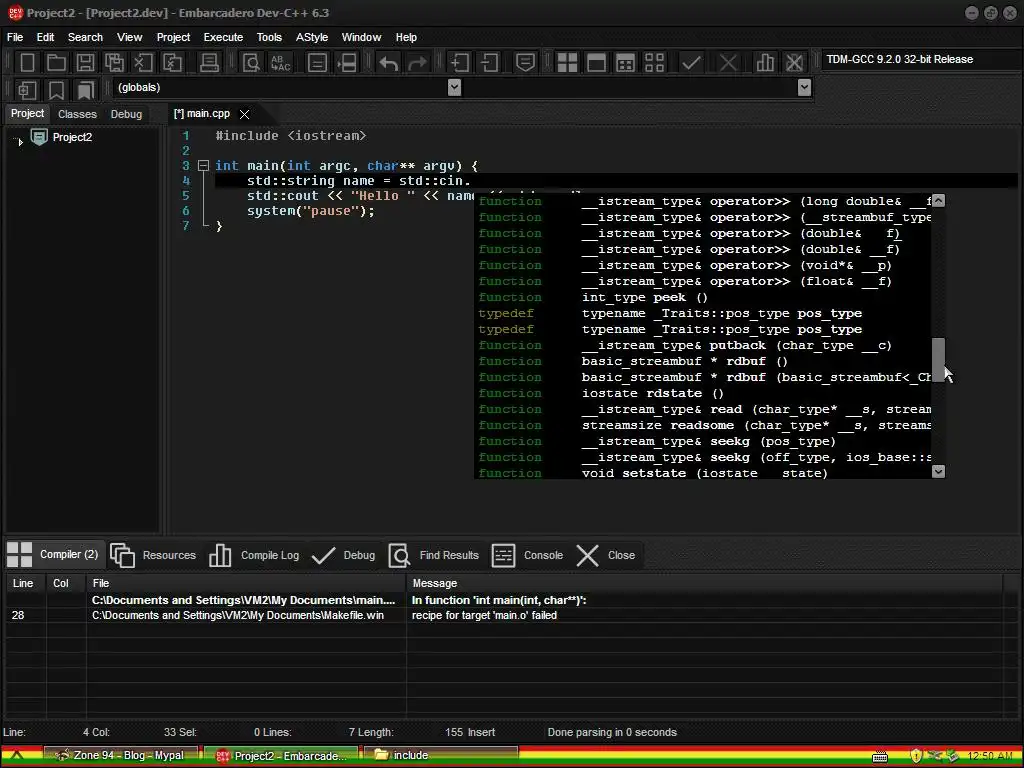The image size is (1024, 768).
Task: Click the Close bottom panel button
Action: click(x=605, y=555)
